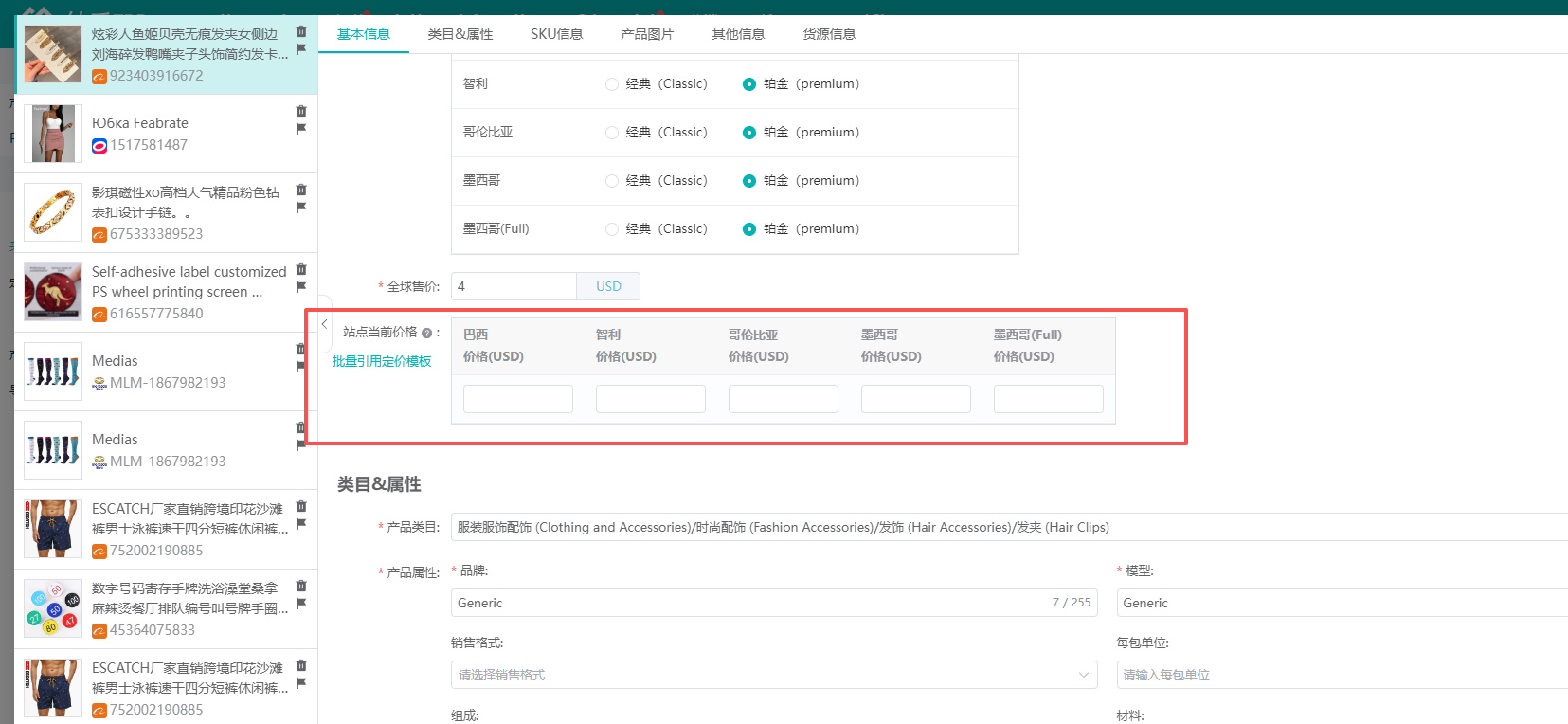The image size is (1568, 724).
Task: Delete the 炫彩人鱼姬贝壳 hair clip product
Action: [301, 31]
